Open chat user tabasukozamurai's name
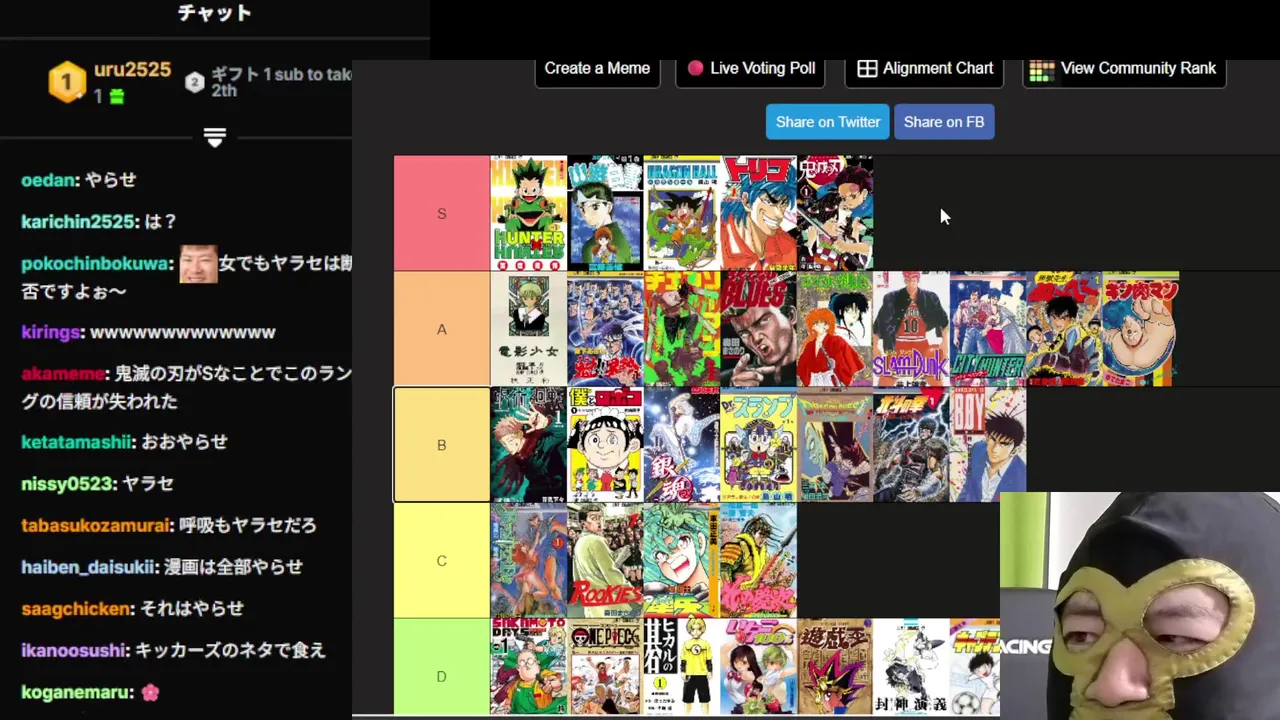Screen dimensions: 1280x720 tap(95, 525)
